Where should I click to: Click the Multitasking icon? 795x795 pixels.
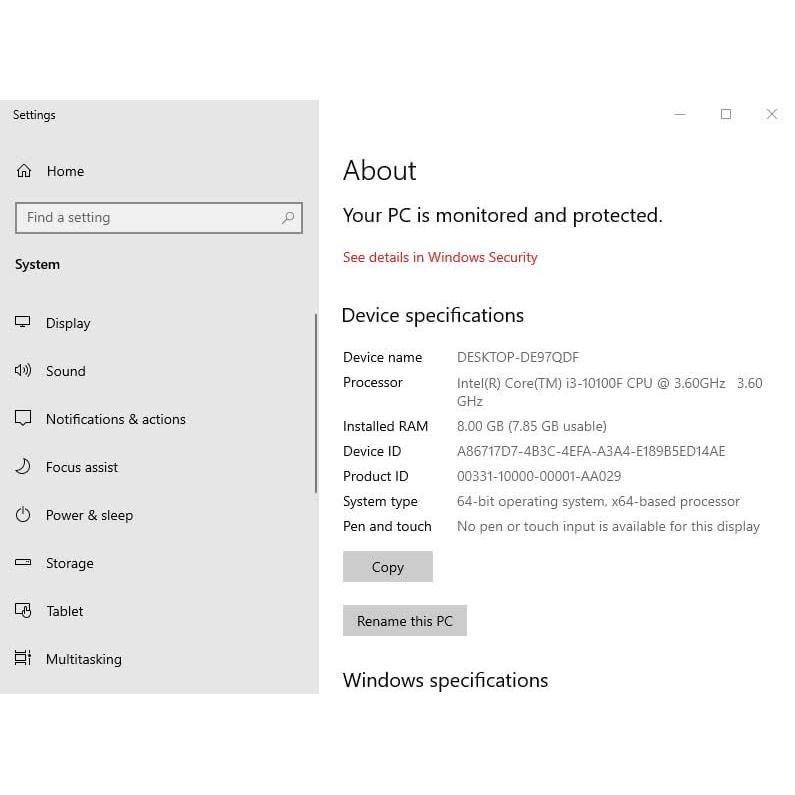[x=23, y=658]
